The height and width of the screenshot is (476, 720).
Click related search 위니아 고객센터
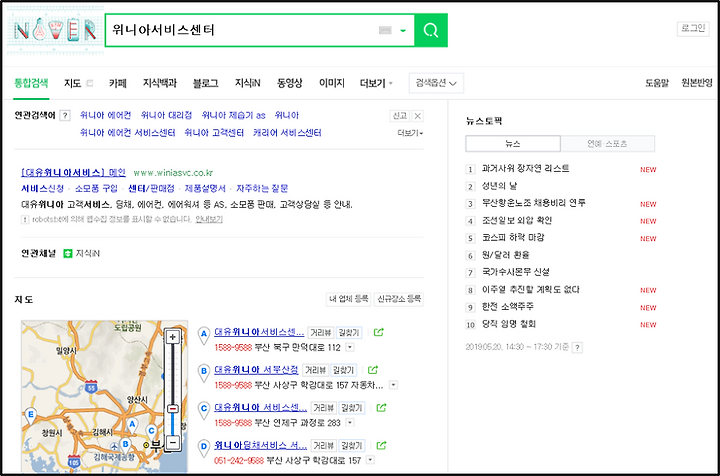point(214,133)
